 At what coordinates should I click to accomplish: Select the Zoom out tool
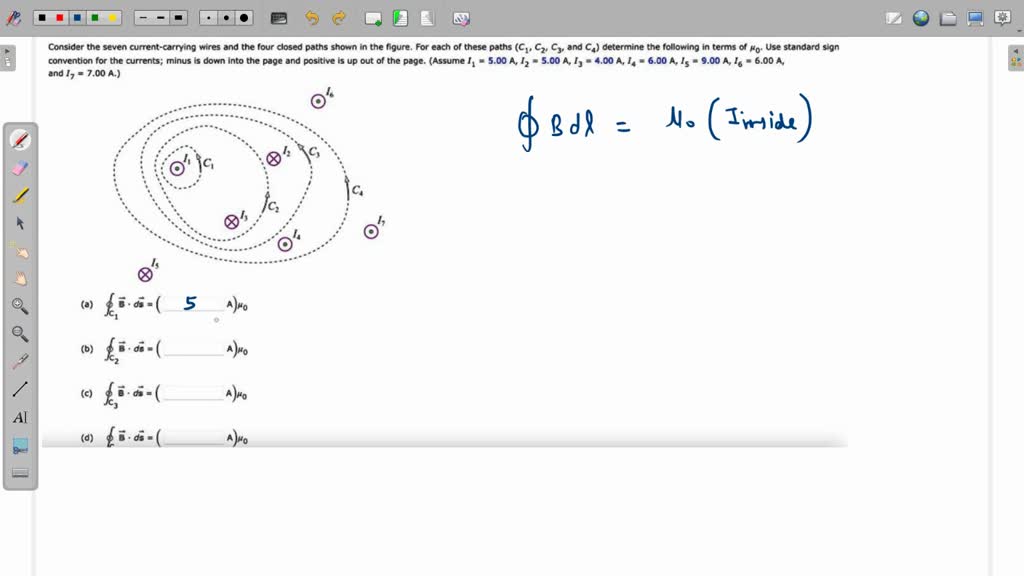pyautogui.click(x=20, y=334)
